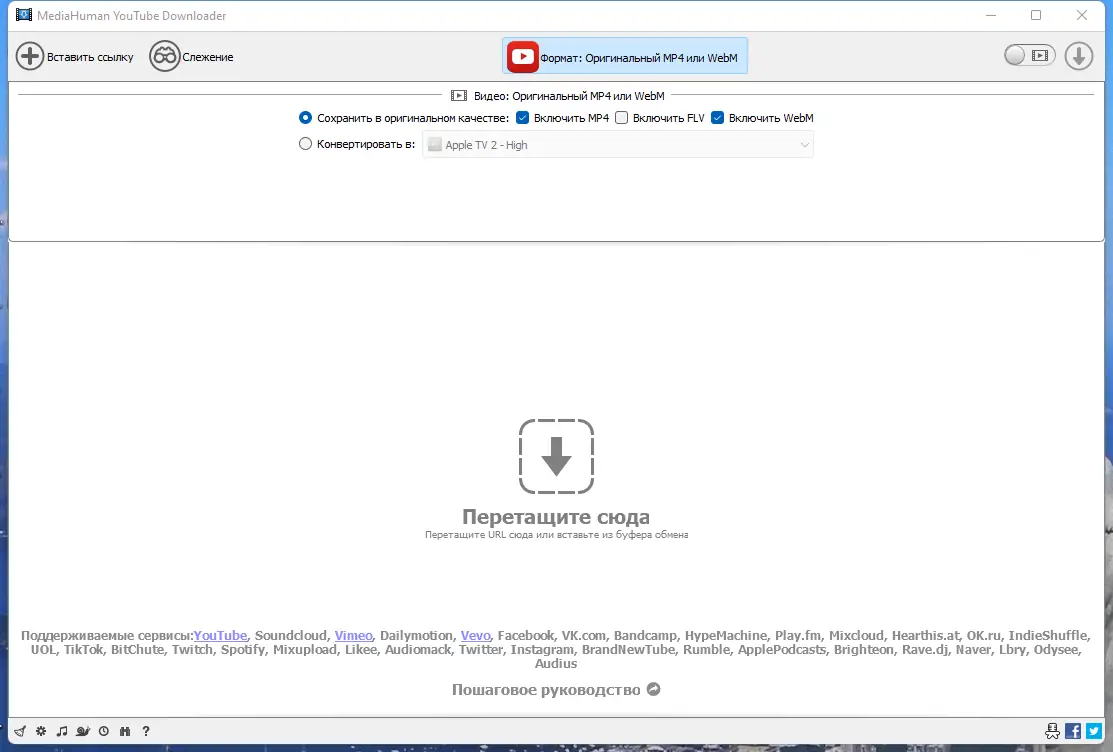Open help with the question mark icon
The height and width of the screenshot is (752, 1113).
[x=146, y=731]
